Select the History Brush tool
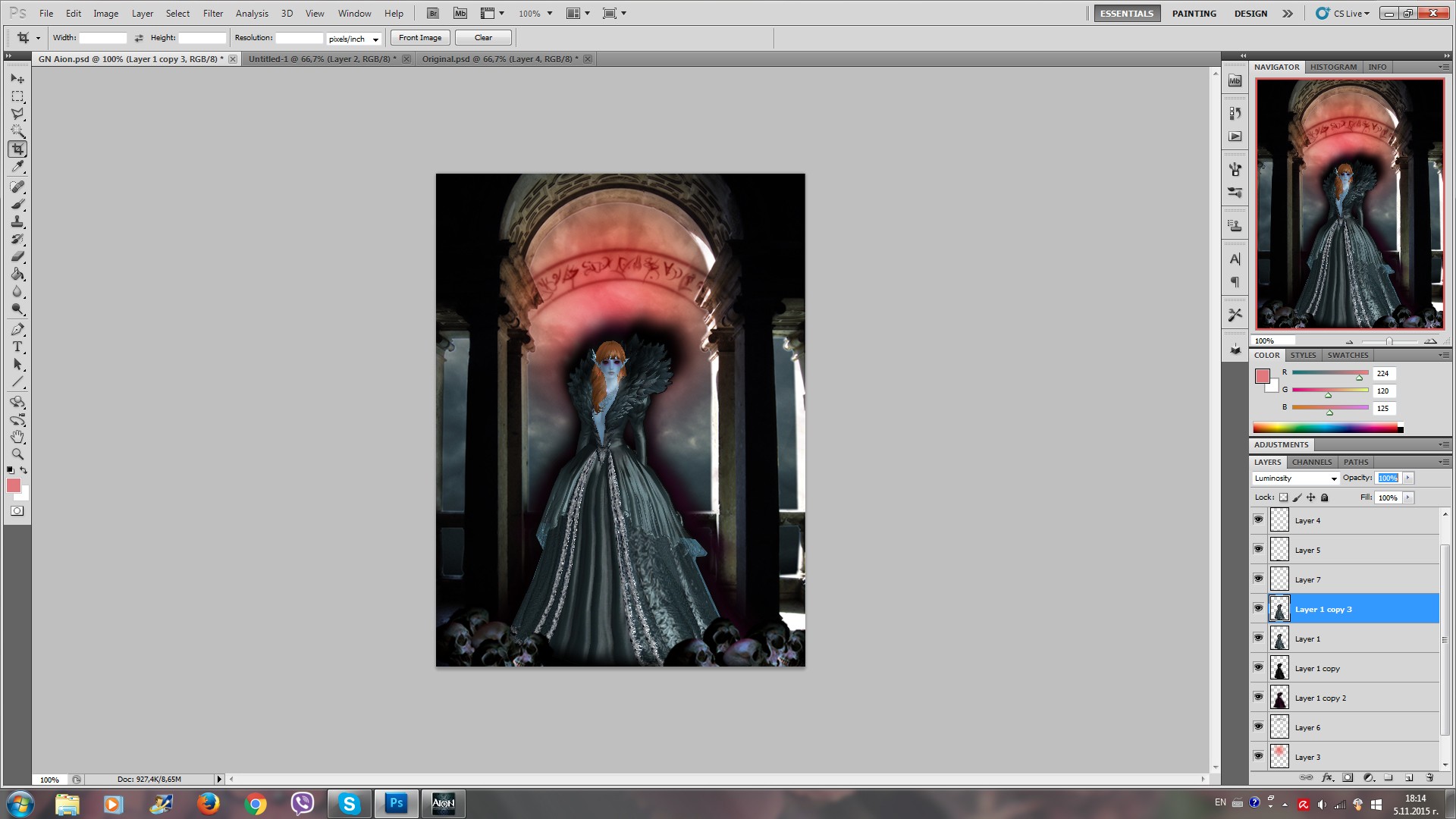 click(17, 239)
